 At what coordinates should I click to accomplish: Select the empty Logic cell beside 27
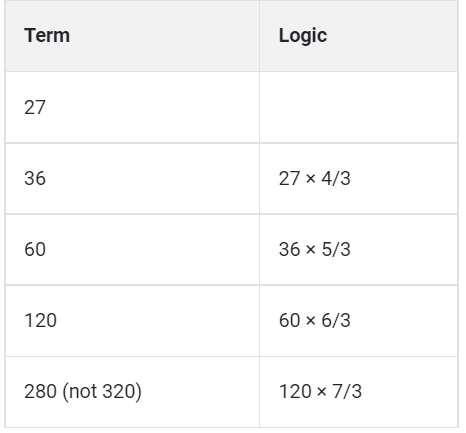tap(359, 107)
